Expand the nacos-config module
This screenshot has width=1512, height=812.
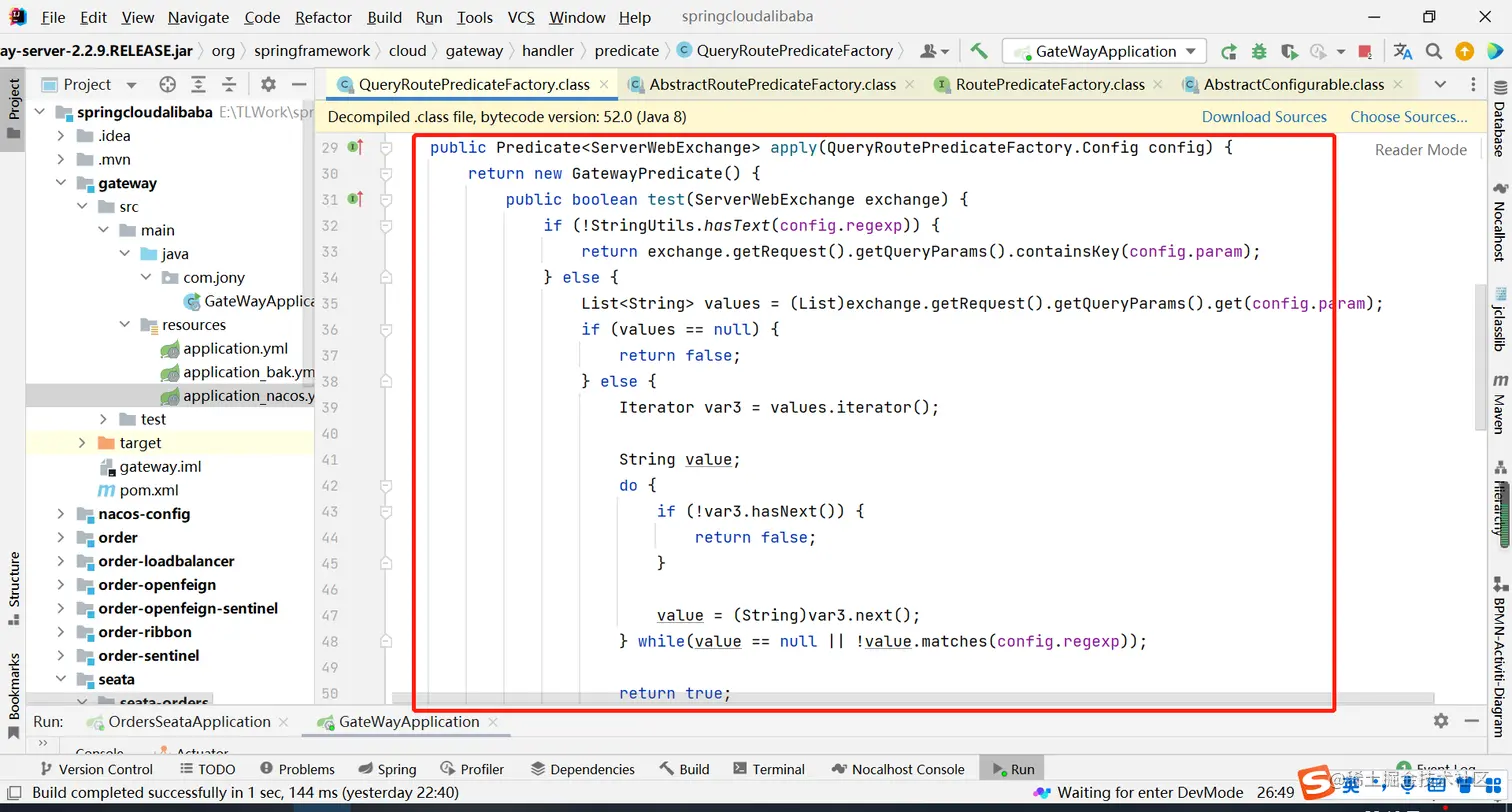pos(61,514)
